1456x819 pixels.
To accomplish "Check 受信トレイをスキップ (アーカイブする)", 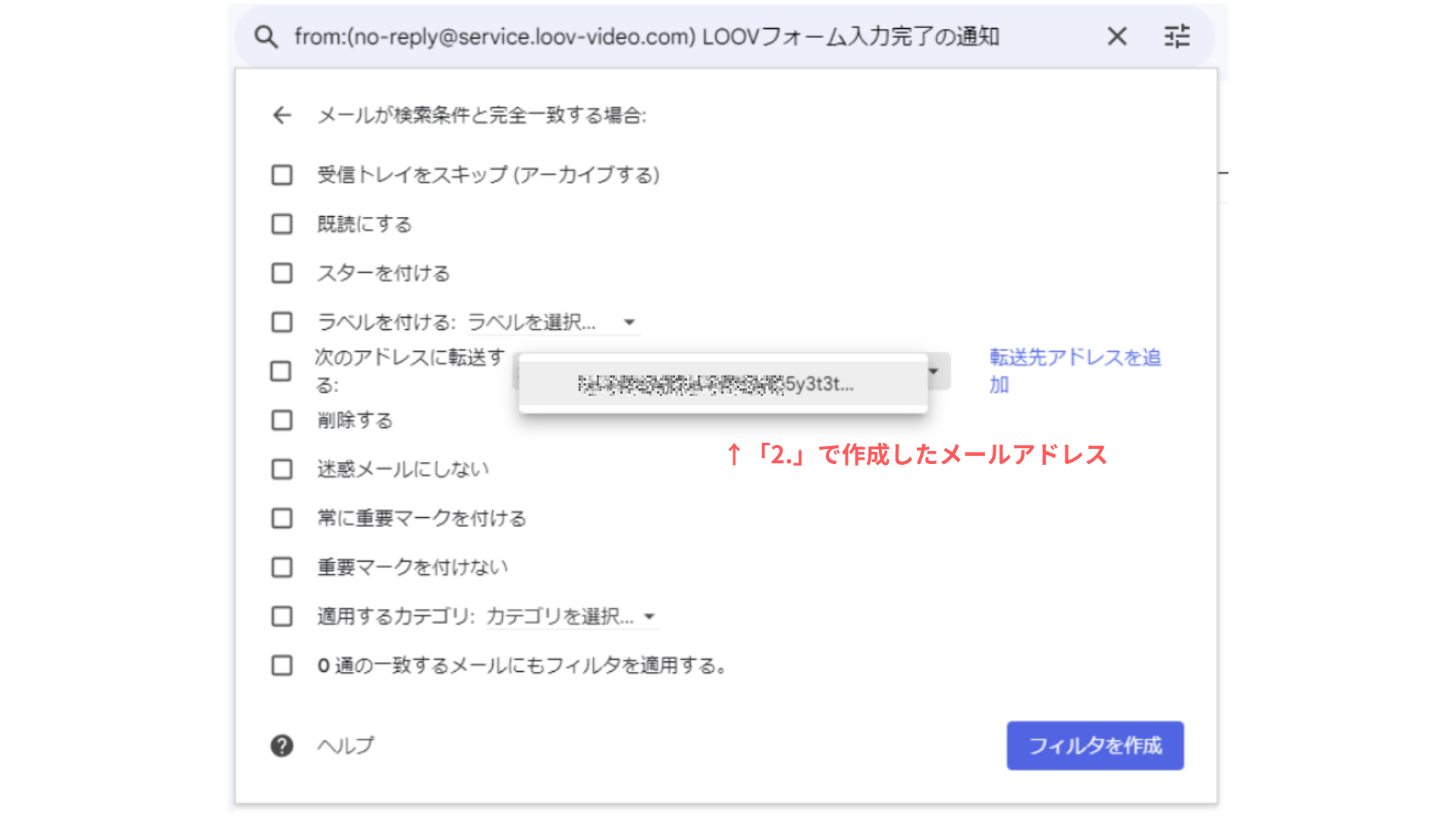I will pos(282,175).
